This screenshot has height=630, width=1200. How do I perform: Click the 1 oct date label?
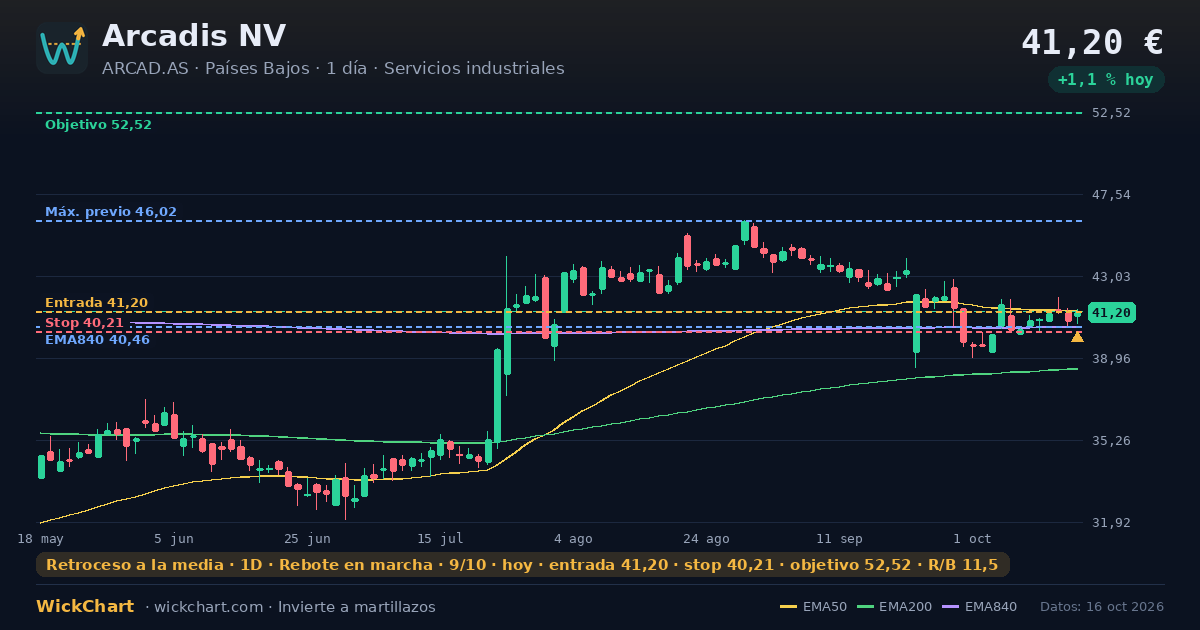[x=972, y=539]
